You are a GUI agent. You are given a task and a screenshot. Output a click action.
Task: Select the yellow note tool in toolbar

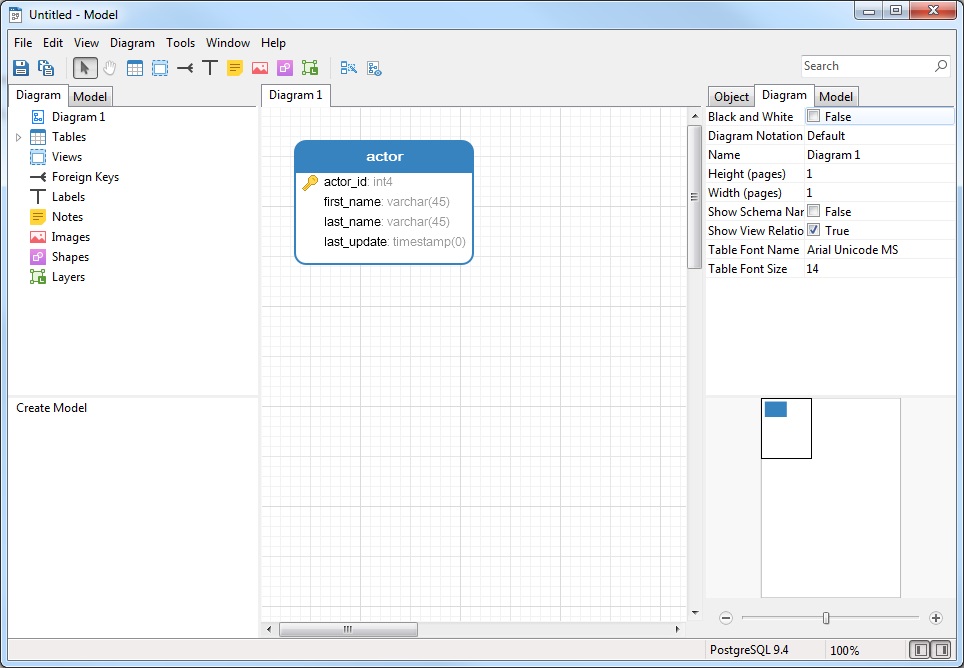point(235,68)
